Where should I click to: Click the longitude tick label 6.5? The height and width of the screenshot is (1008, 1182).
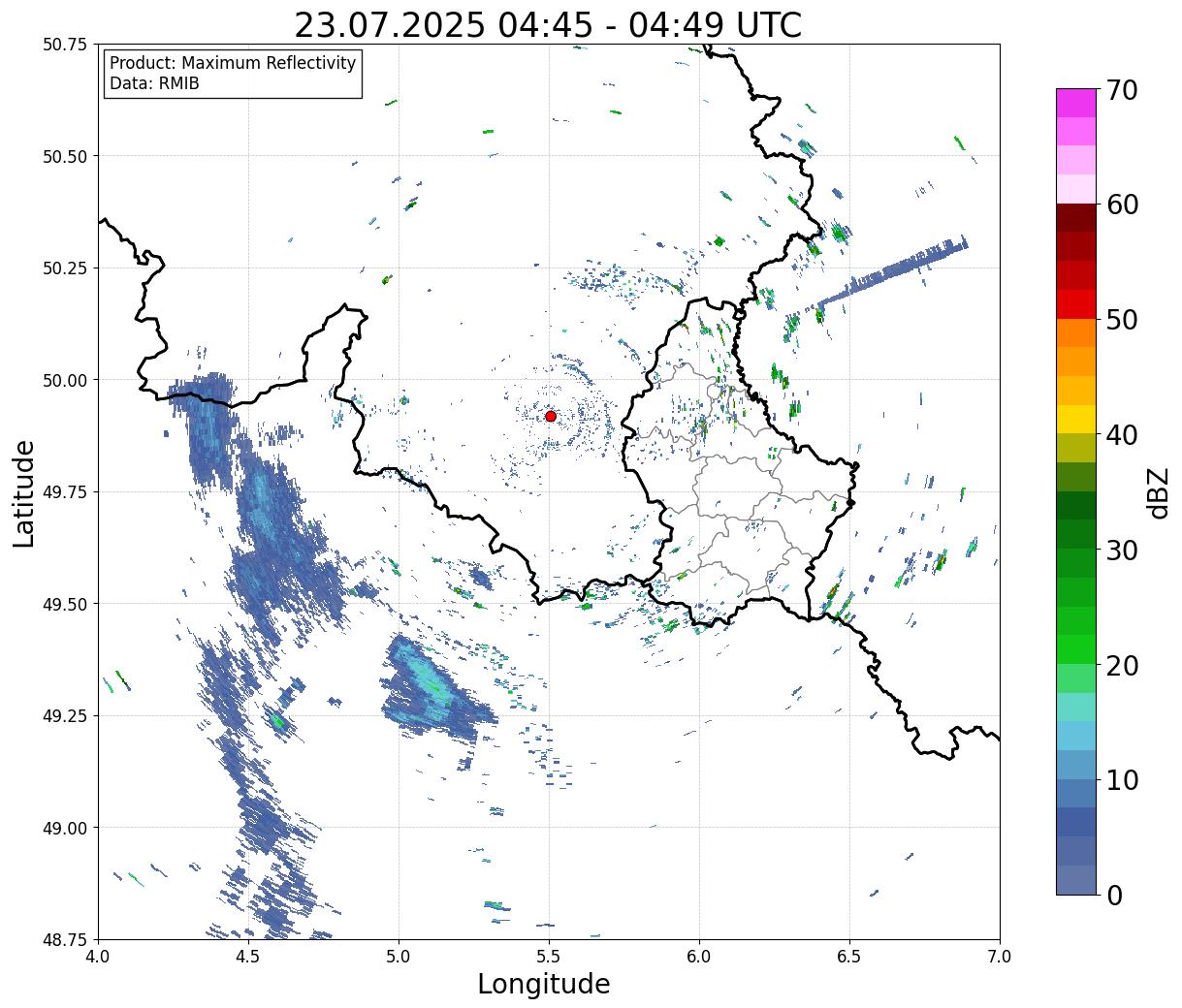click(x=849, y=957)
